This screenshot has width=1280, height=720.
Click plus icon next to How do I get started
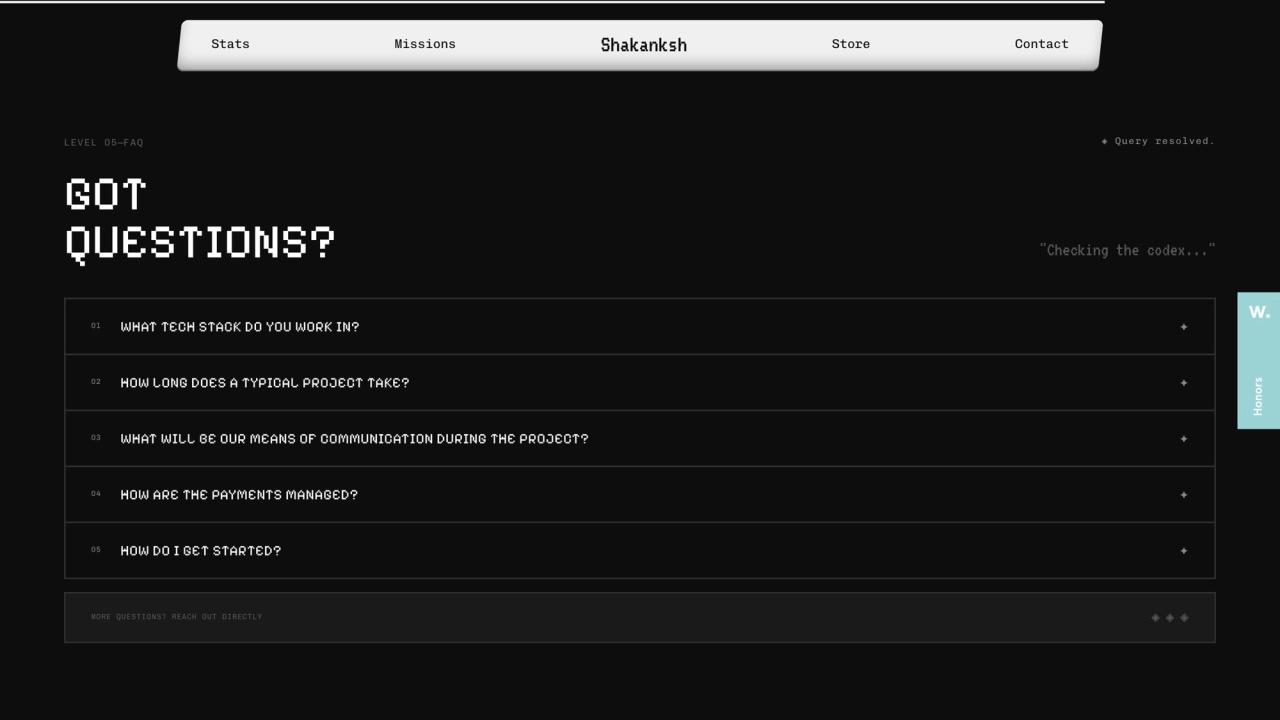[1183, 551]
